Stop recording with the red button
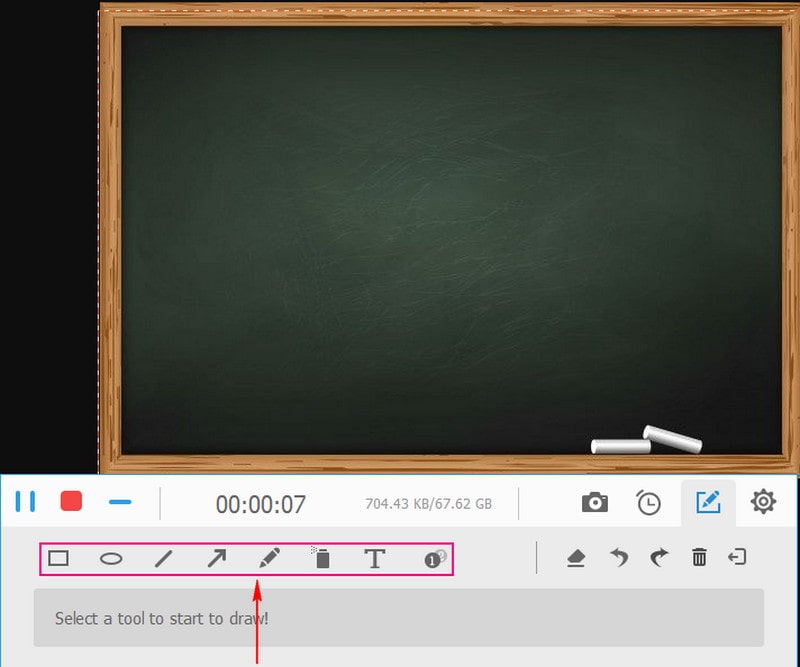The height and width of the screenshot is (667, 800). tap(71, 501)
